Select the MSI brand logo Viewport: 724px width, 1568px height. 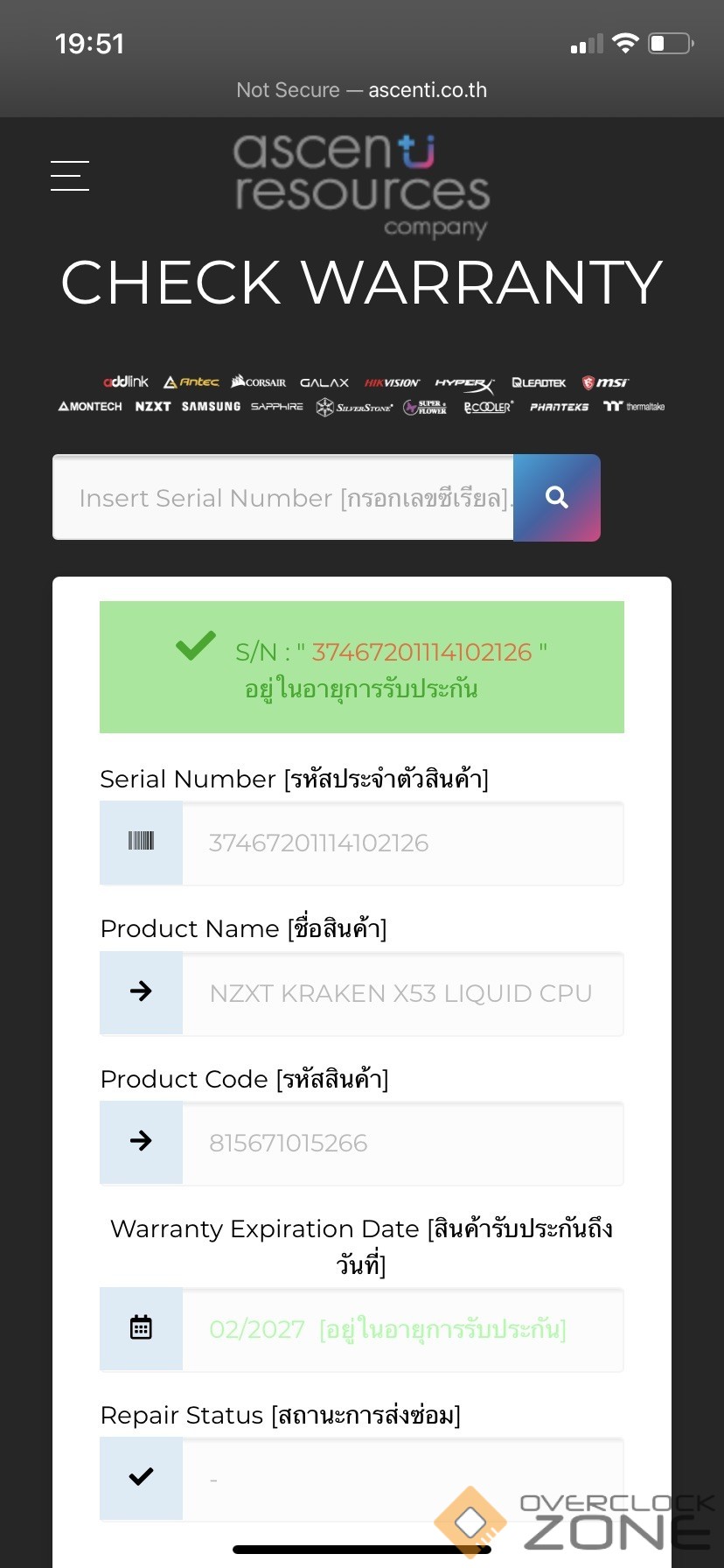point(605,382)
